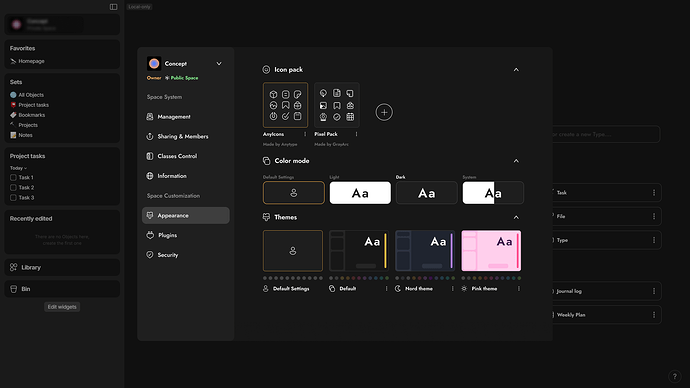
Task: Select the Default dark theme preview
Action: click(x=359, y=251)
